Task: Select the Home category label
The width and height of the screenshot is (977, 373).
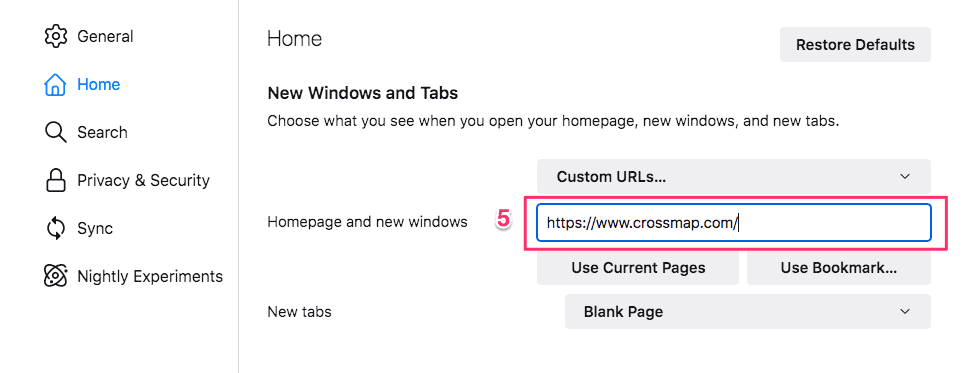Action: [x=98, y=85]
